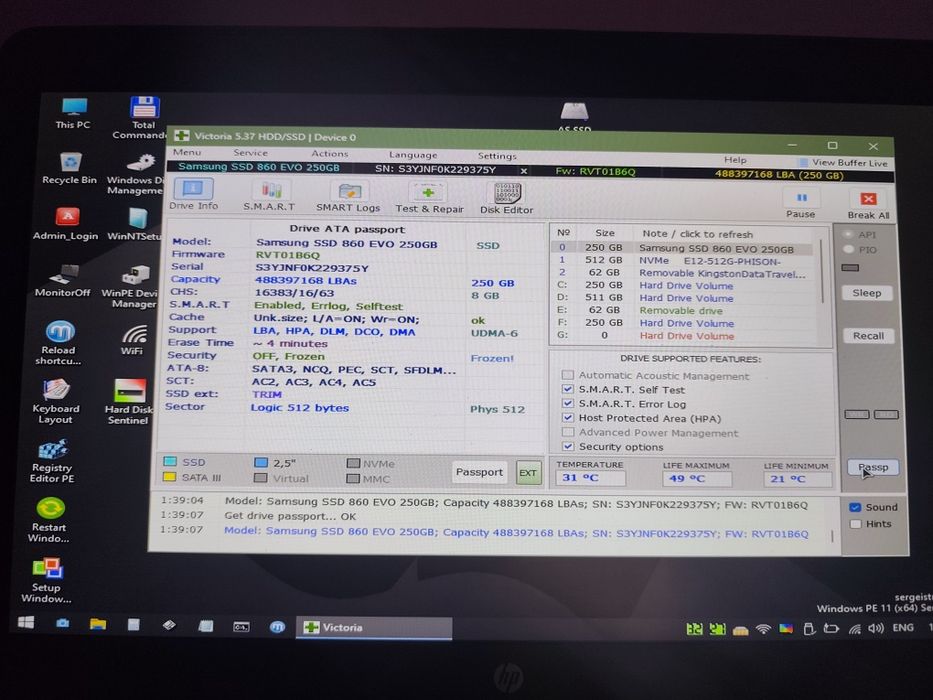Open the Actions menu

coord(330,154)
